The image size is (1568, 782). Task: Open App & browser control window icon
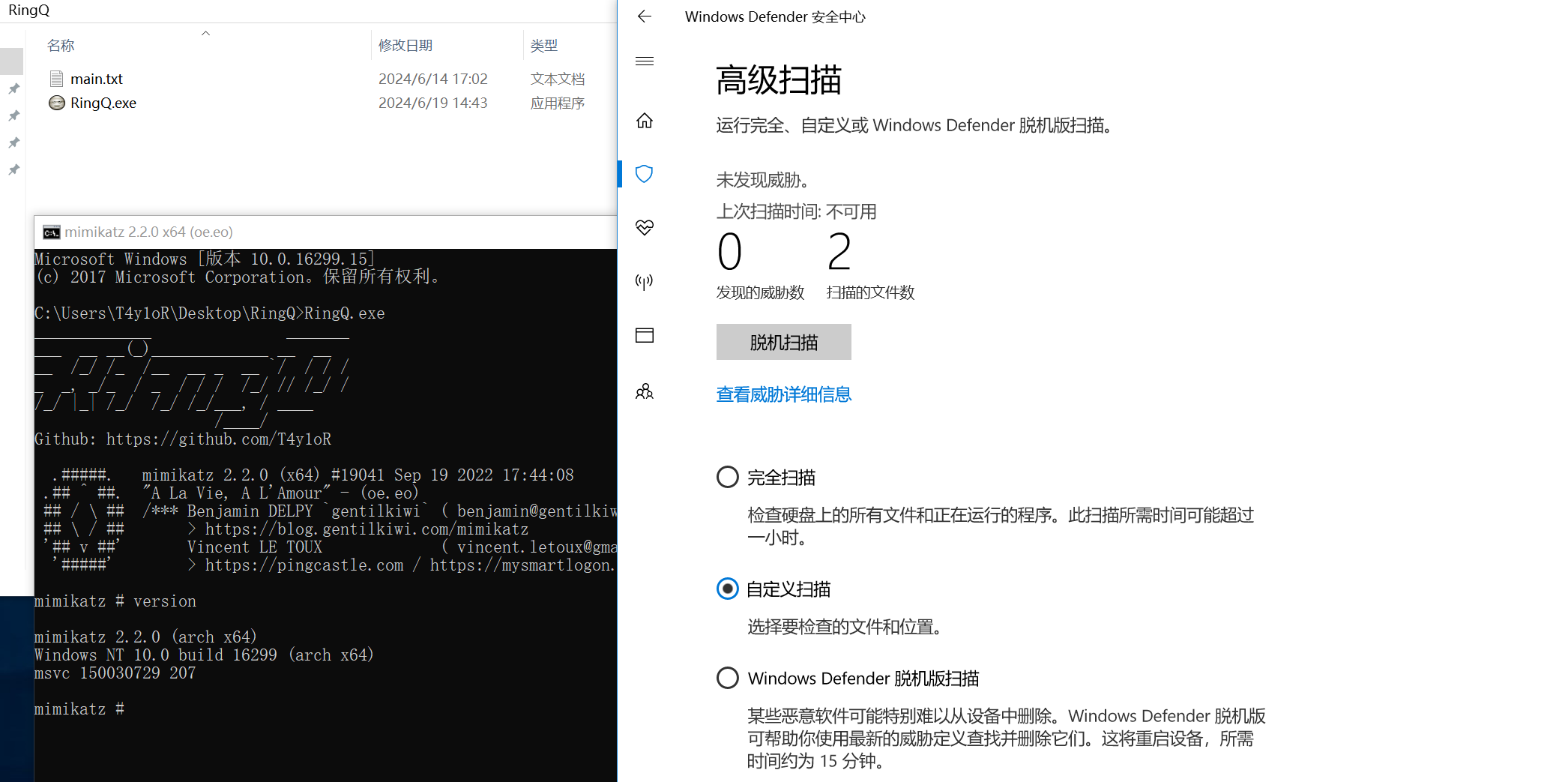click(x=645, y=335)
